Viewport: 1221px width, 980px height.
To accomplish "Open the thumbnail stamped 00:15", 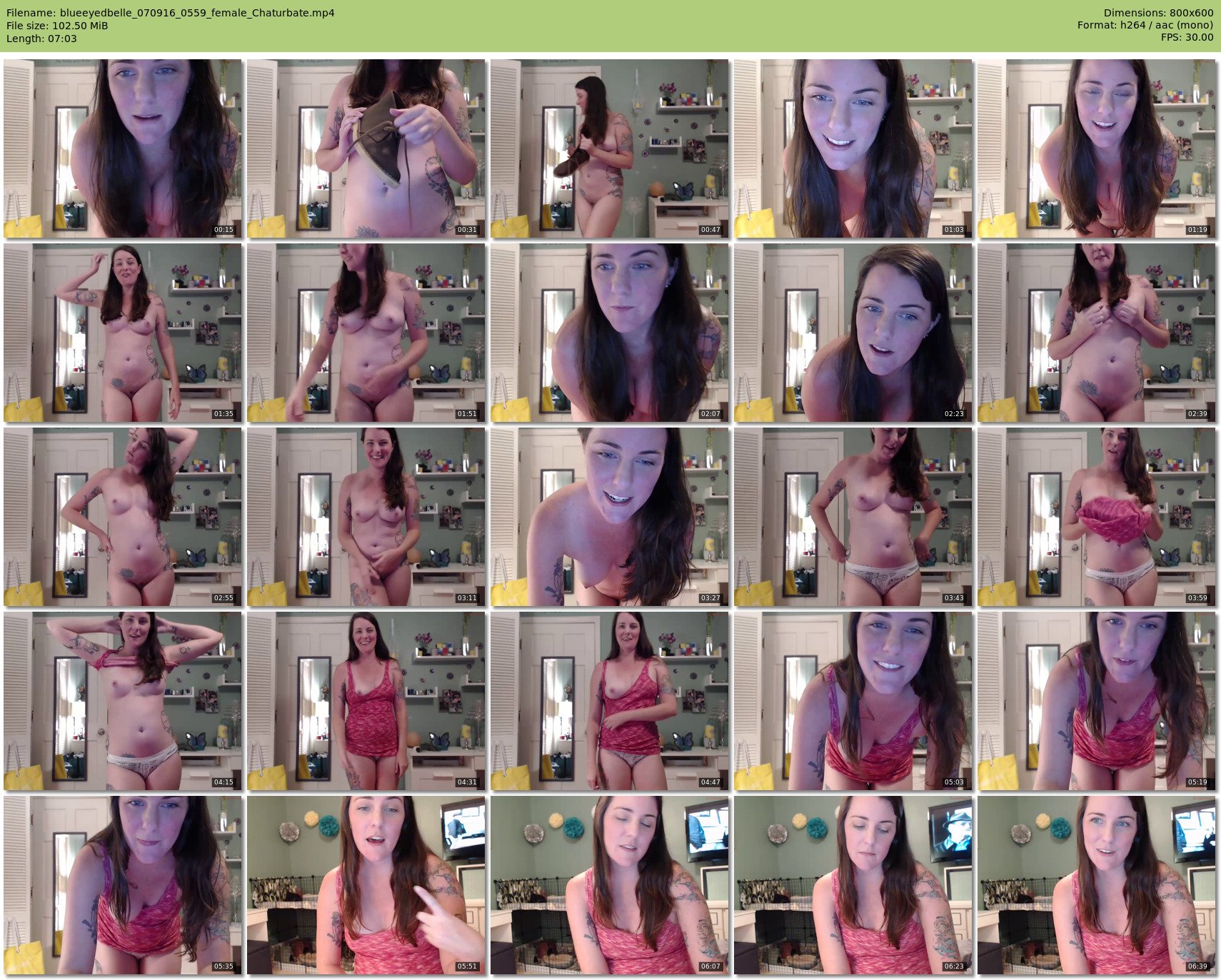I will tap(123, 148).
